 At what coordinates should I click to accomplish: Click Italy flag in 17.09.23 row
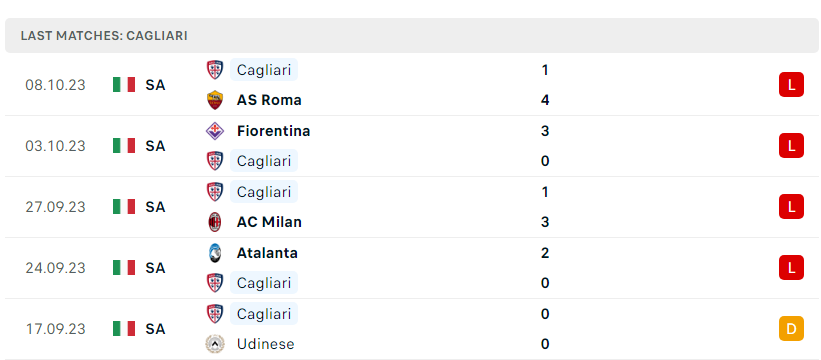coord(124,329)
